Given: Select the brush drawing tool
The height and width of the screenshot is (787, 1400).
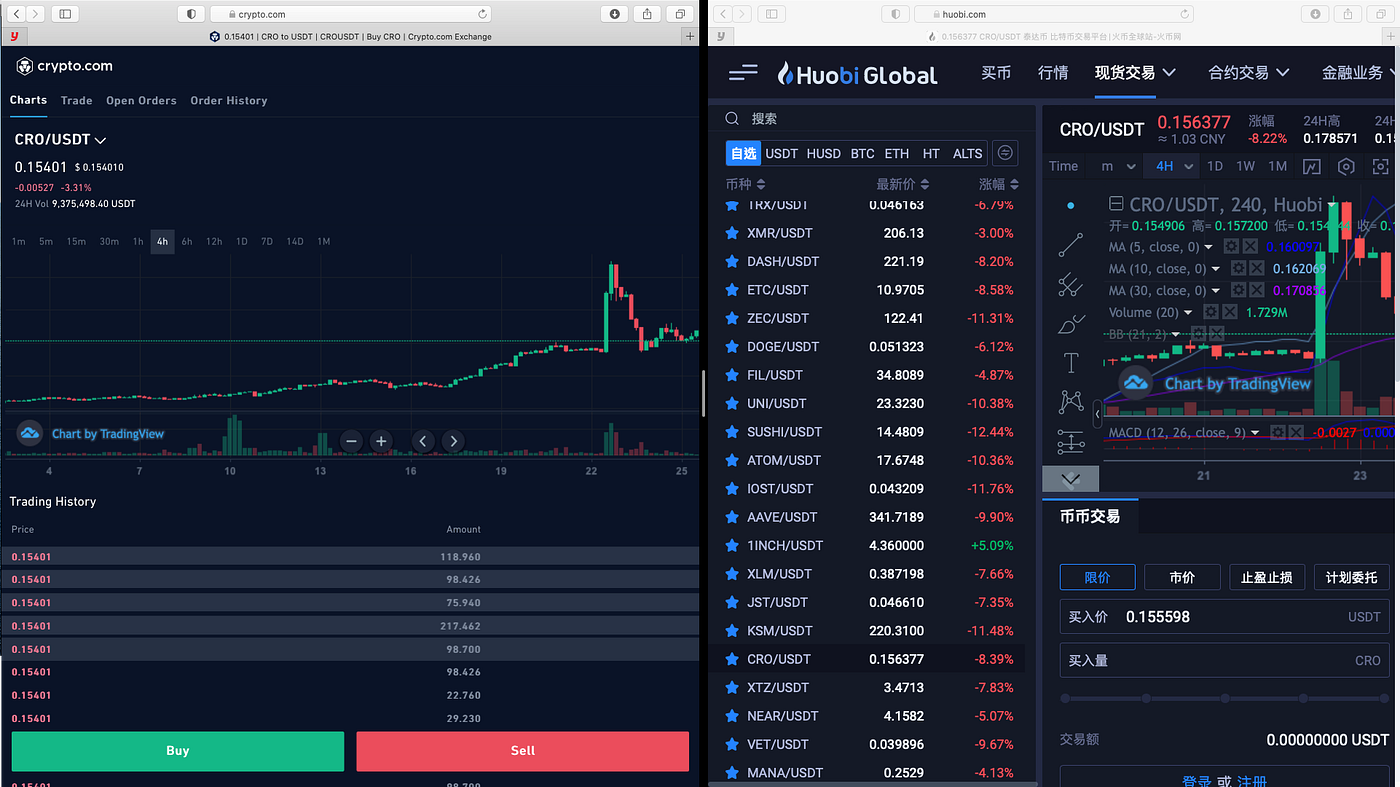Looking at the screenshot, I should pos(1070,324).
